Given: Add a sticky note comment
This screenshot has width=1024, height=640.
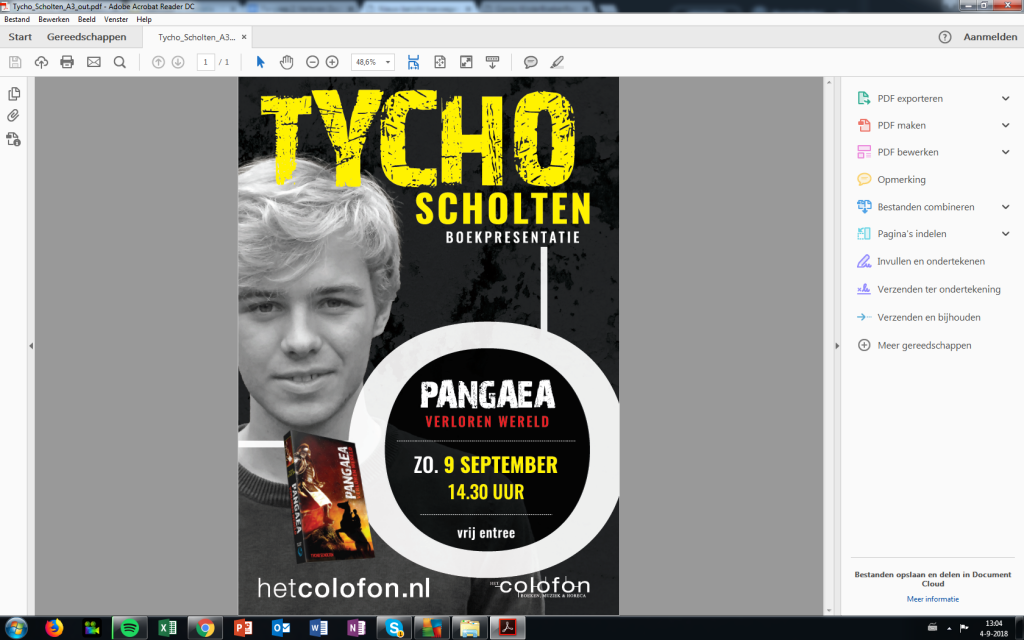Looking at the screenshot, I should 531,62.
